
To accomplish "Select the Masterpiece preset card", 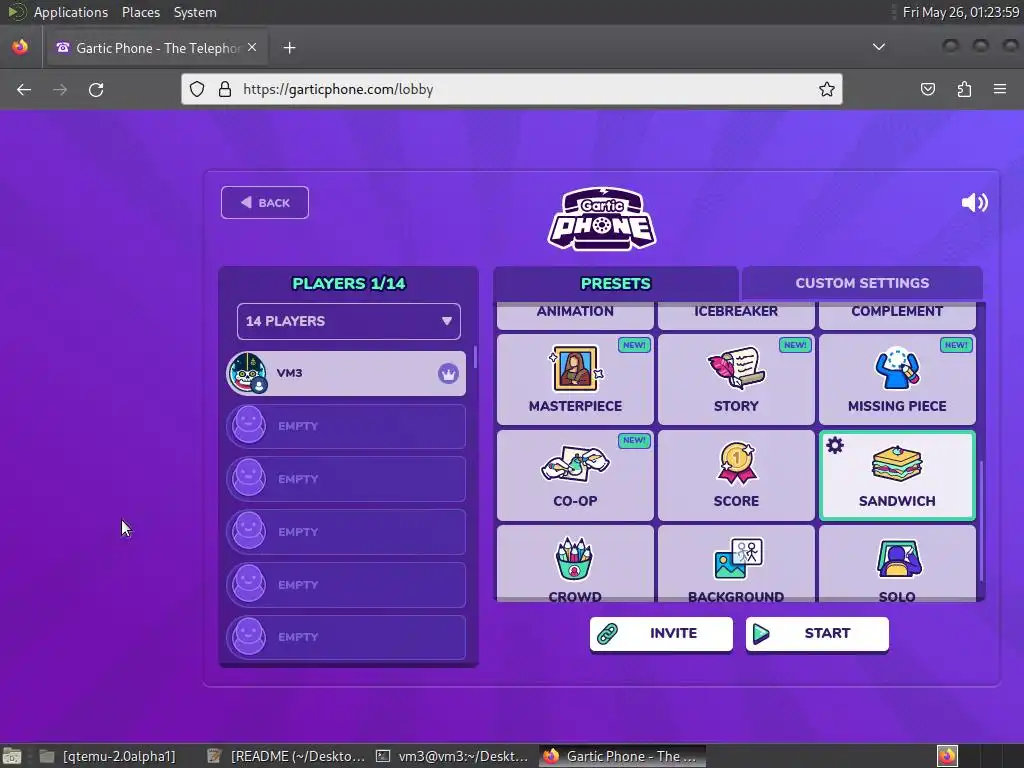I will point(575,379).
